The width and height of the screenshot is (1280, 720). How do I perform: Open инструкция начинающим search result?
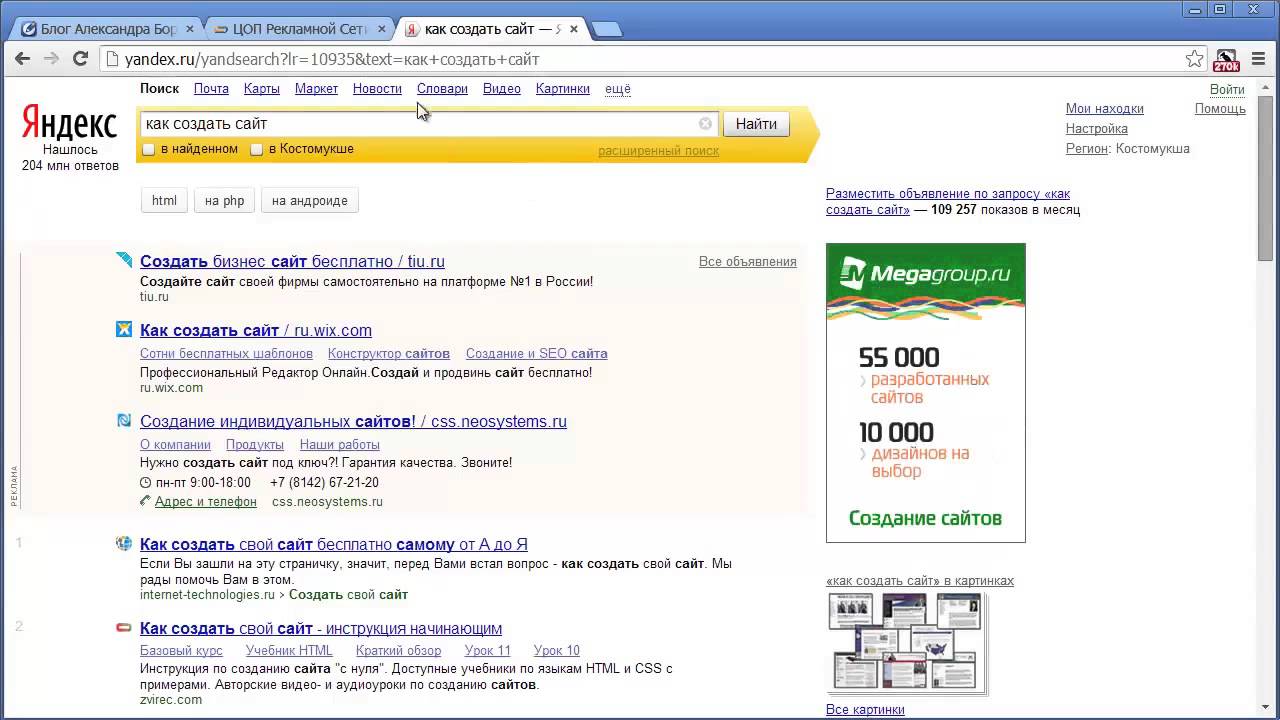321,628
